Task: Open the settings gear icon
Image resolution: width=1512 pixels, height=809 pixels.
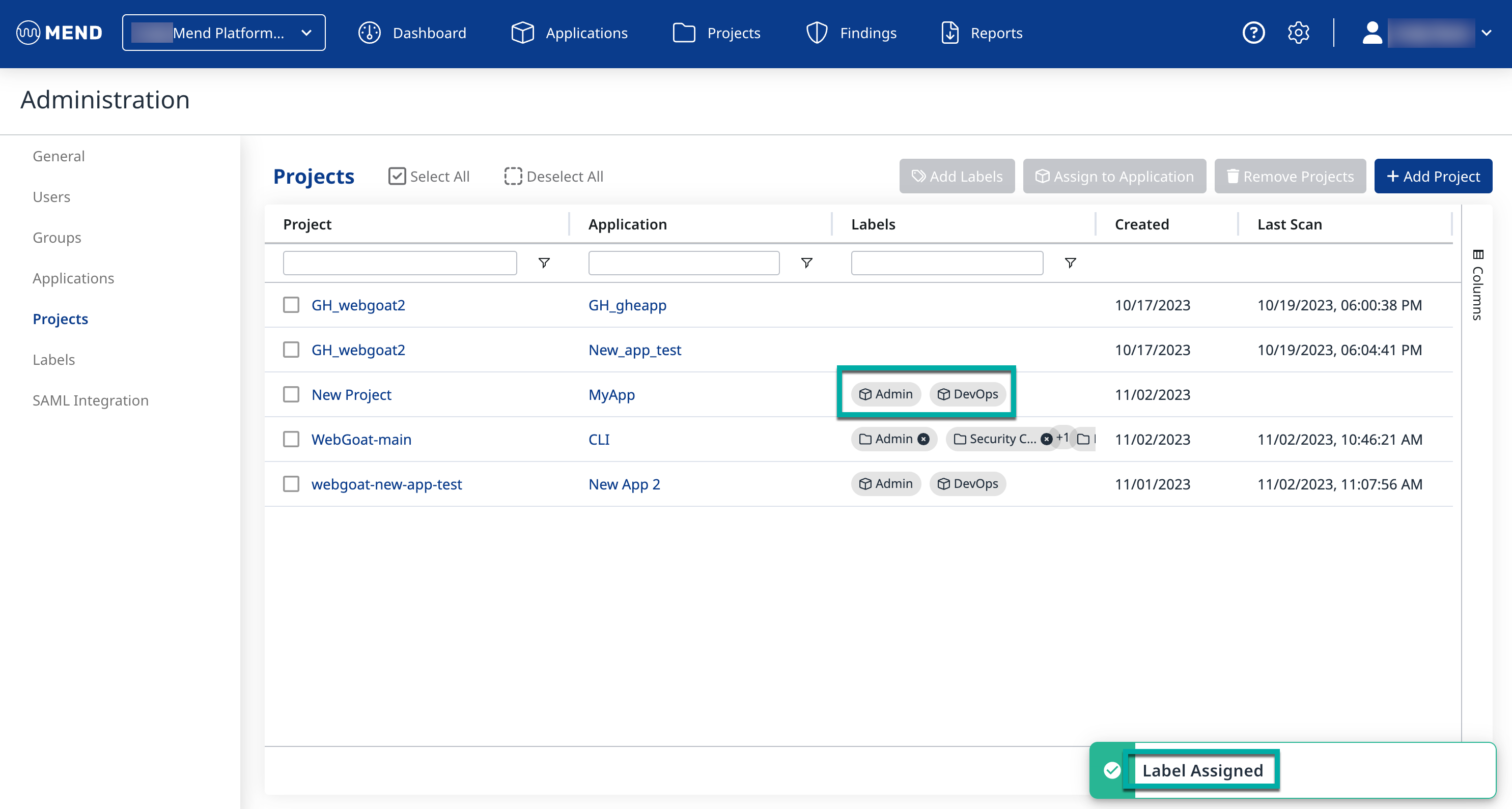Action: [1298, 33]
